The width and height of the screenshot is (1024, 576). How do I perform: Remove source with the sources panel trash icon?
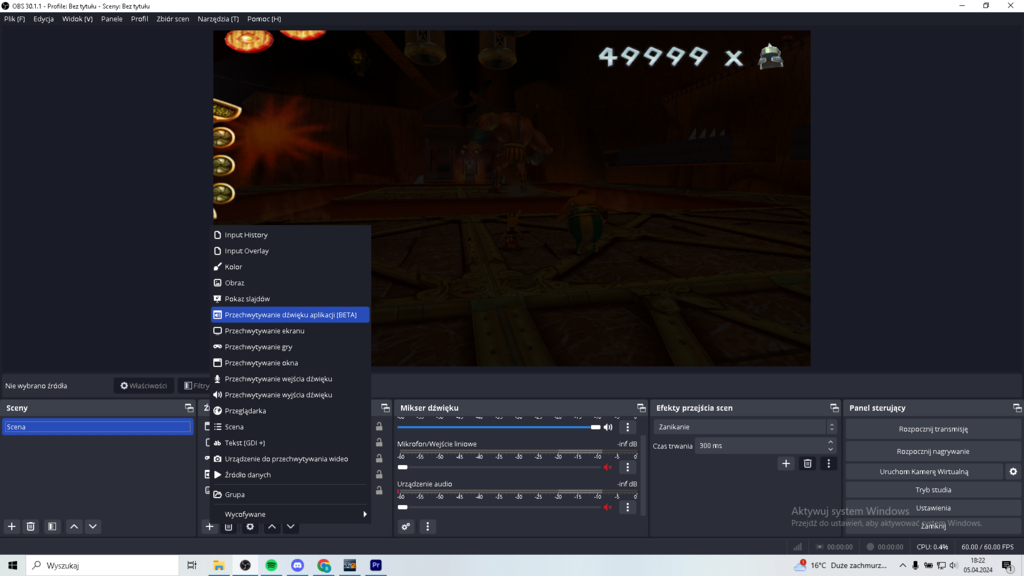(x=229, y=527)
